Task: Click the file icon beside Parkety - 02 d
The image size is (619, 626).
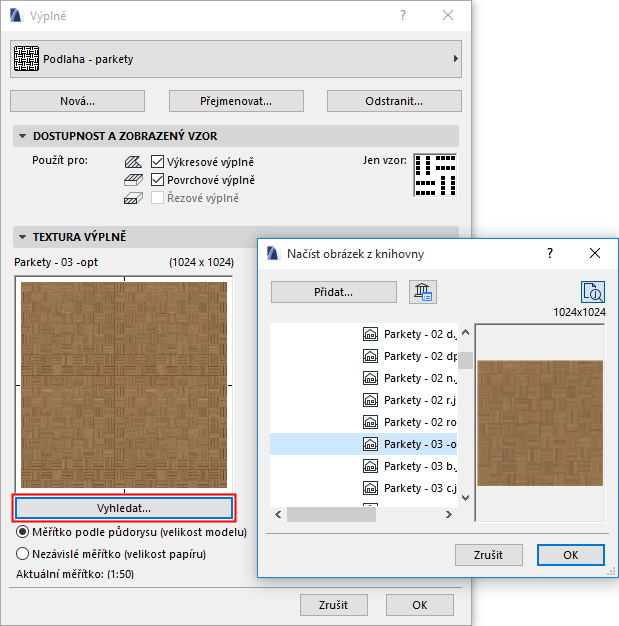Action: 370,334
